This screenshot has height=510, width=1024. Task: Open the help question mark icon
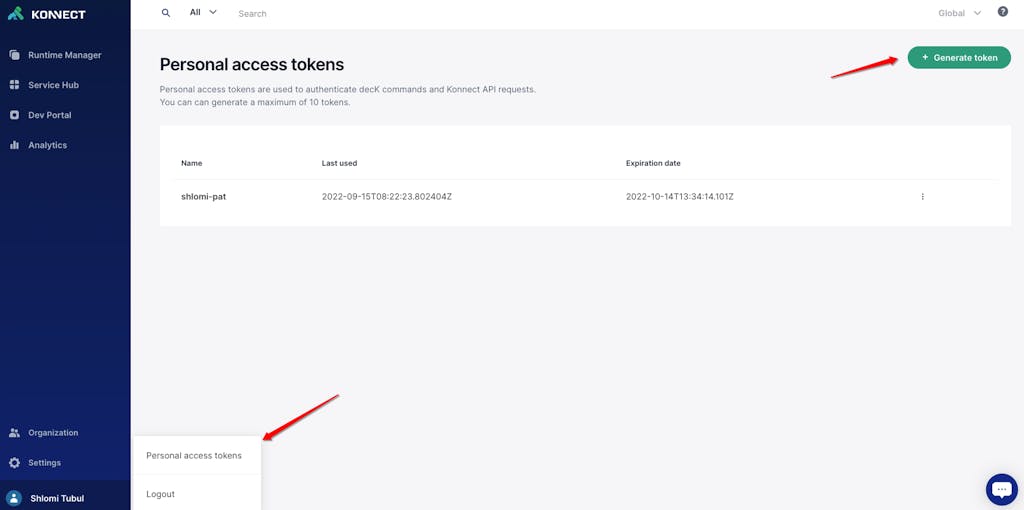click(x=1003, y=12)
